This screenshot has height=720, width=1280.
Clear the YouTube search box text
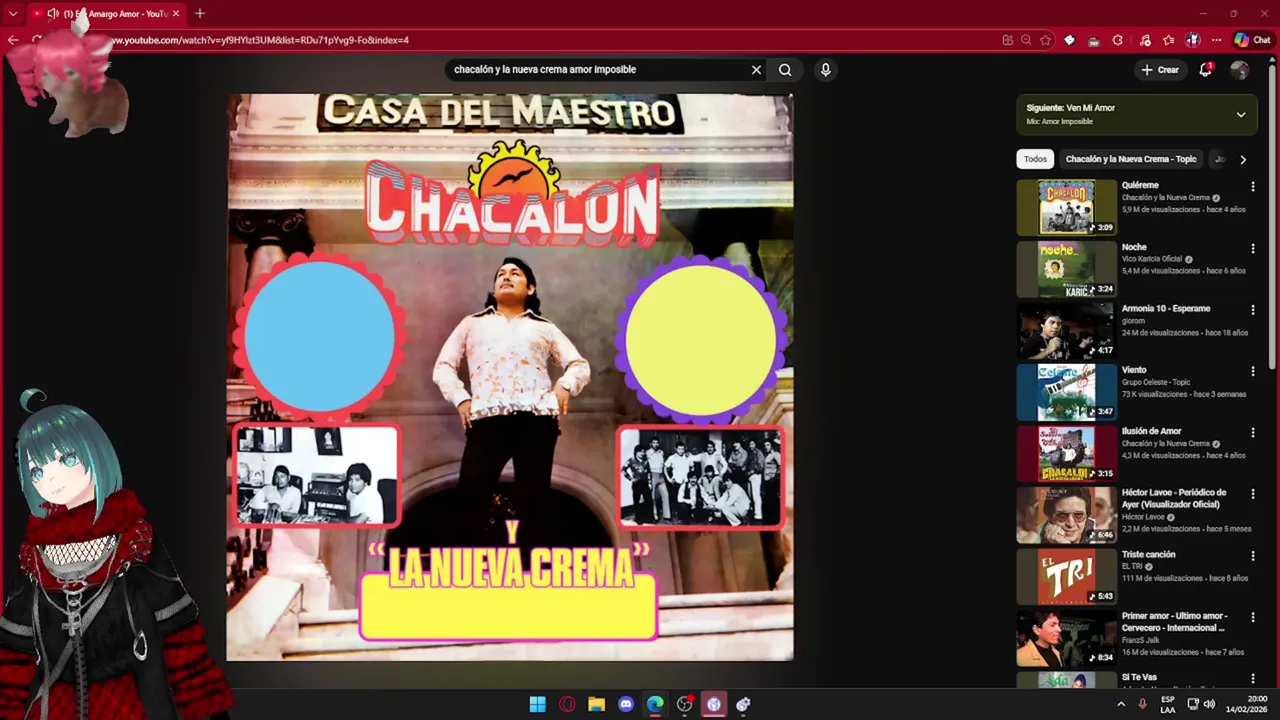(756, 70)
